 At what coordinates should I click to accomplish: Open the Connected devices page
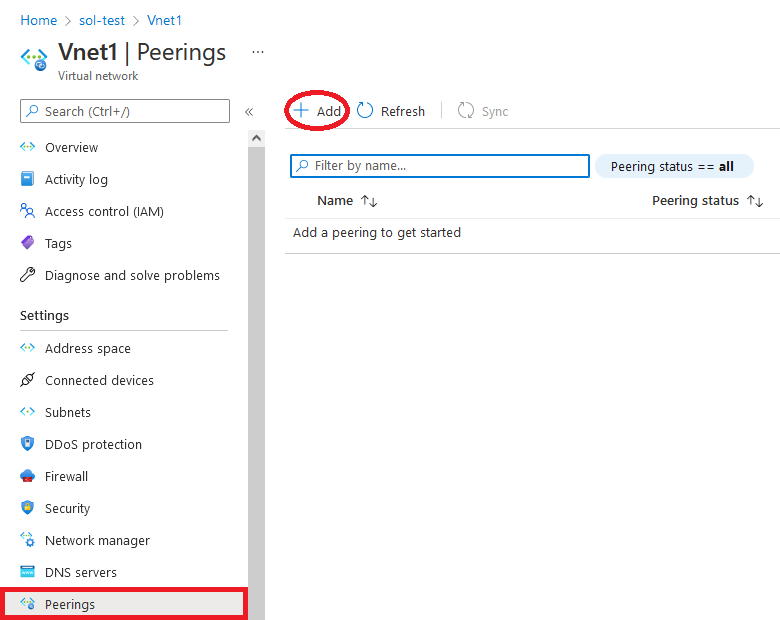coord(99,381)
